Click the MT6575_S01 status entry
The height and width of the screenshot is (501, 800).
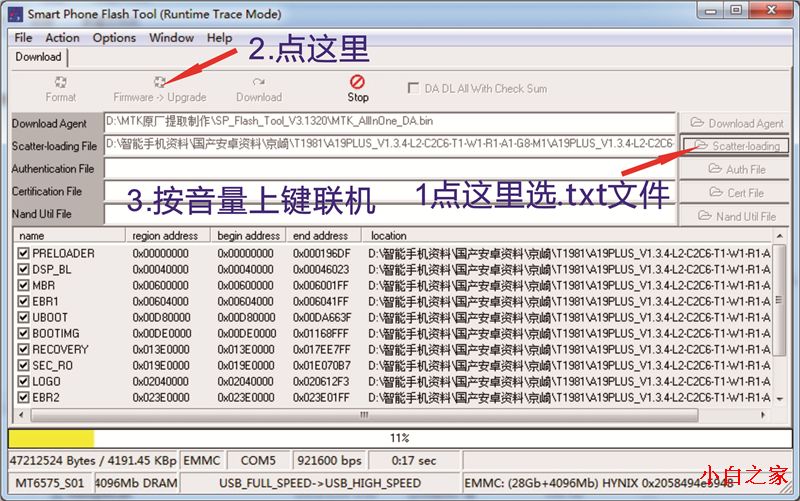[49, 483]
